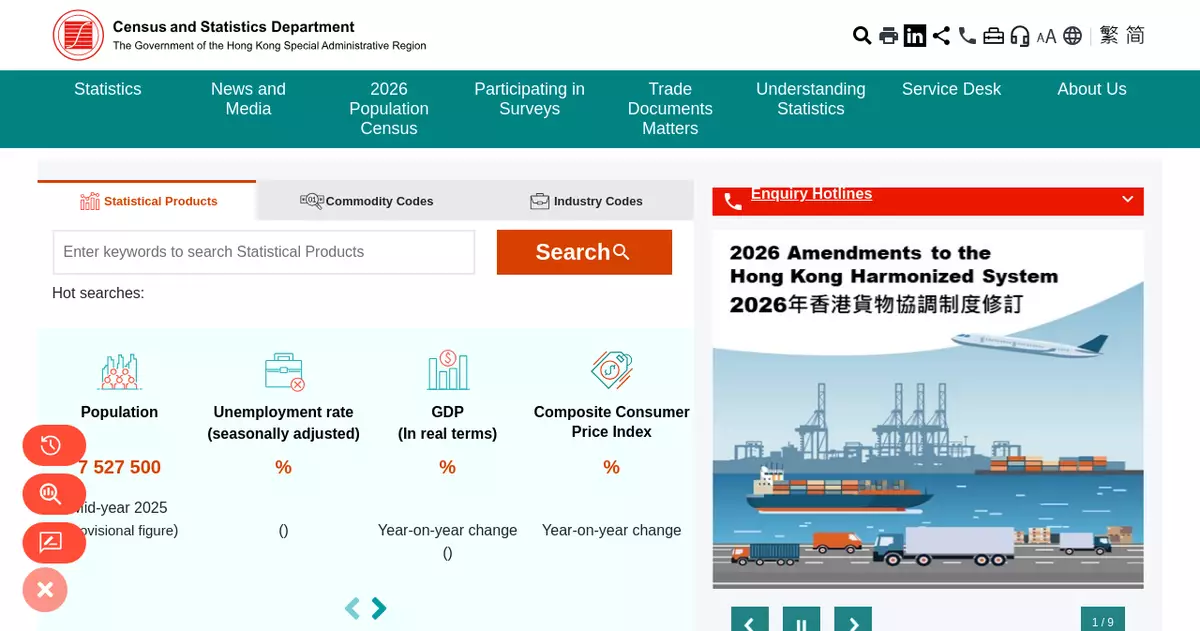Image resolution: width=1200 pixels, height=631 pixels.
Task: Switch to Simplified Chinese (简)
Action: coord(1135,36)
